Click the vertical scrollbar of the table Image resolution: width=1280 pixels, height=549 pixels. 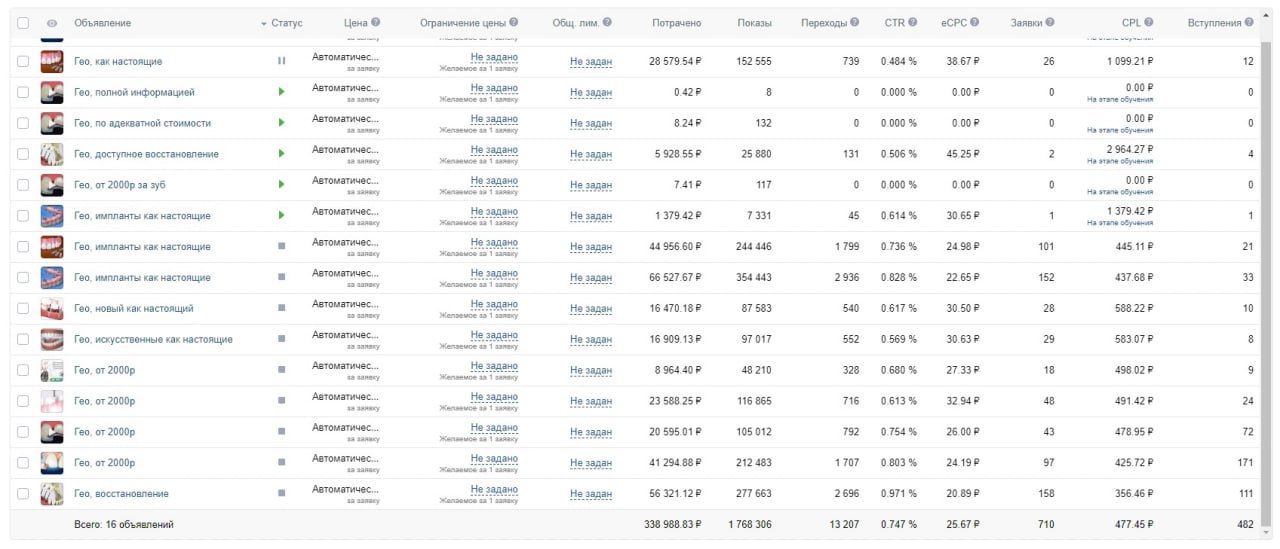coord(1265,280)
